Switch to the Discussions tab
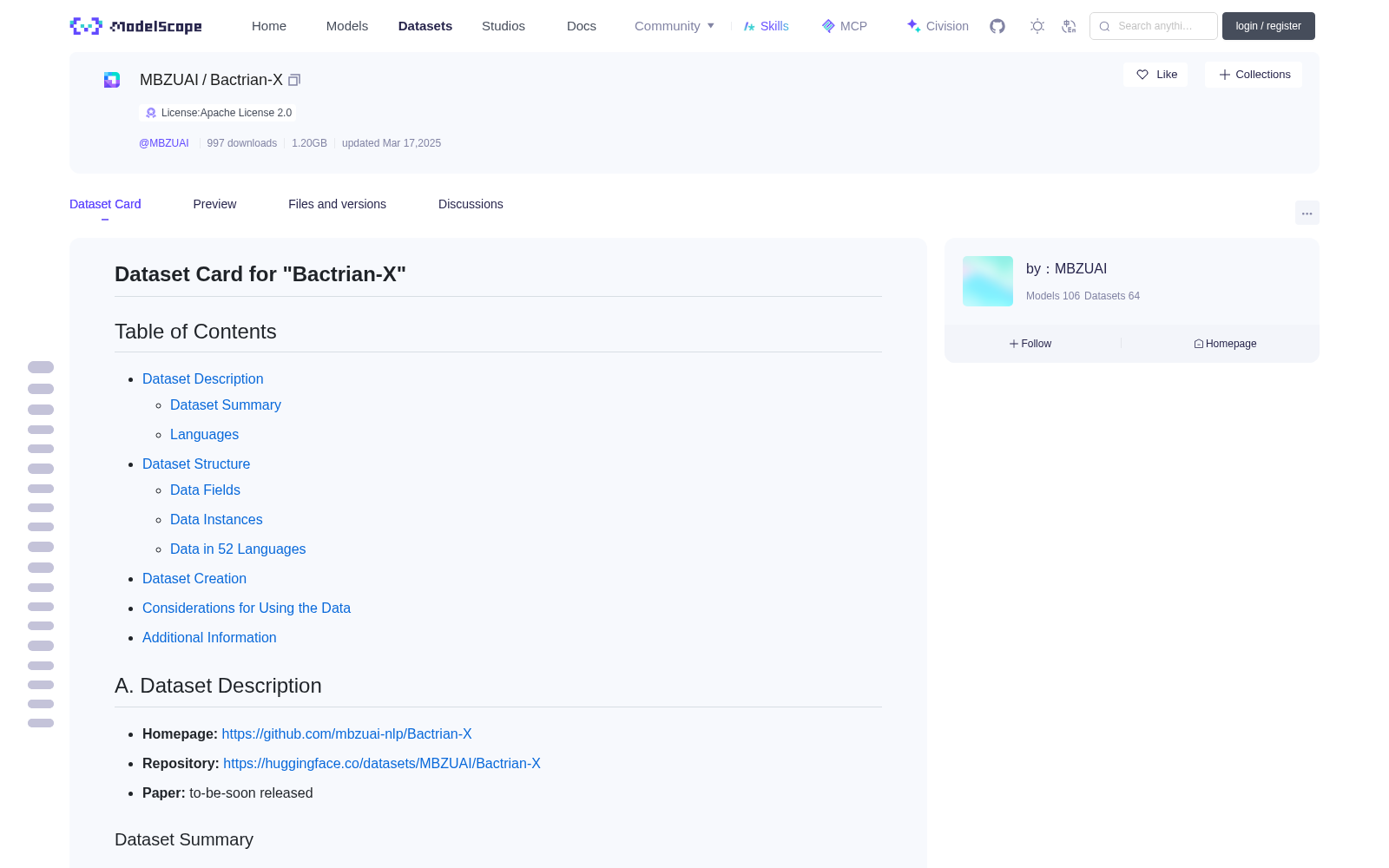Screen dimensions: 1389x868 (471, 204)
